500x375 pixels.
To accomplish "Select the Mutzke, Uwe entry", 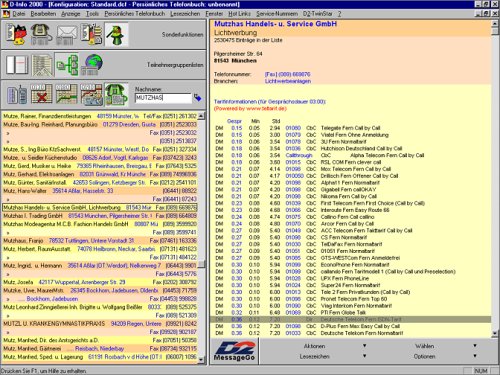I will tap(100, 290).
